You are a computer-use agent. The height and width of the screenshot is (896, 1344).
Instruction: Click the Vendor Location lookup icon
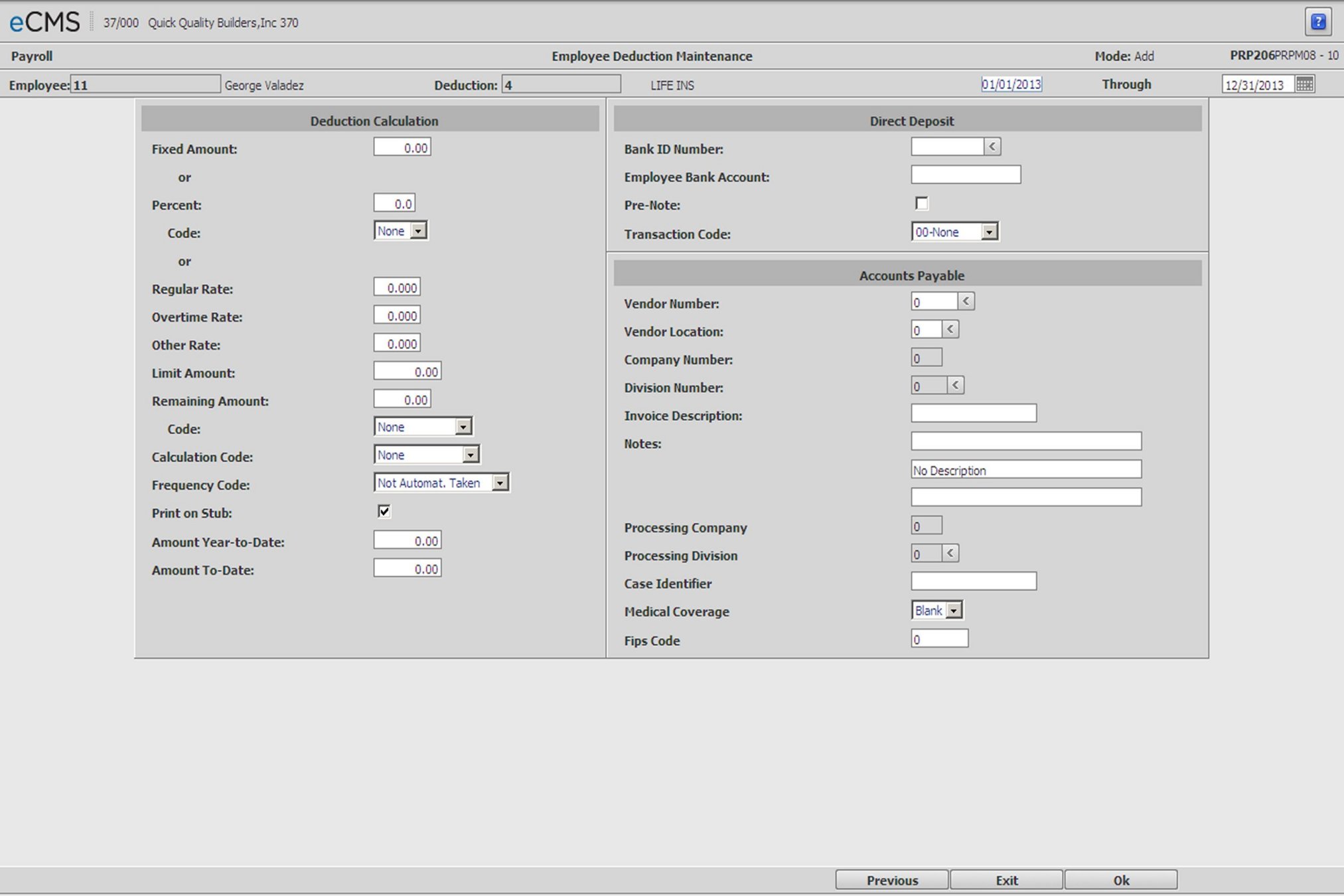tap(950, 330)
